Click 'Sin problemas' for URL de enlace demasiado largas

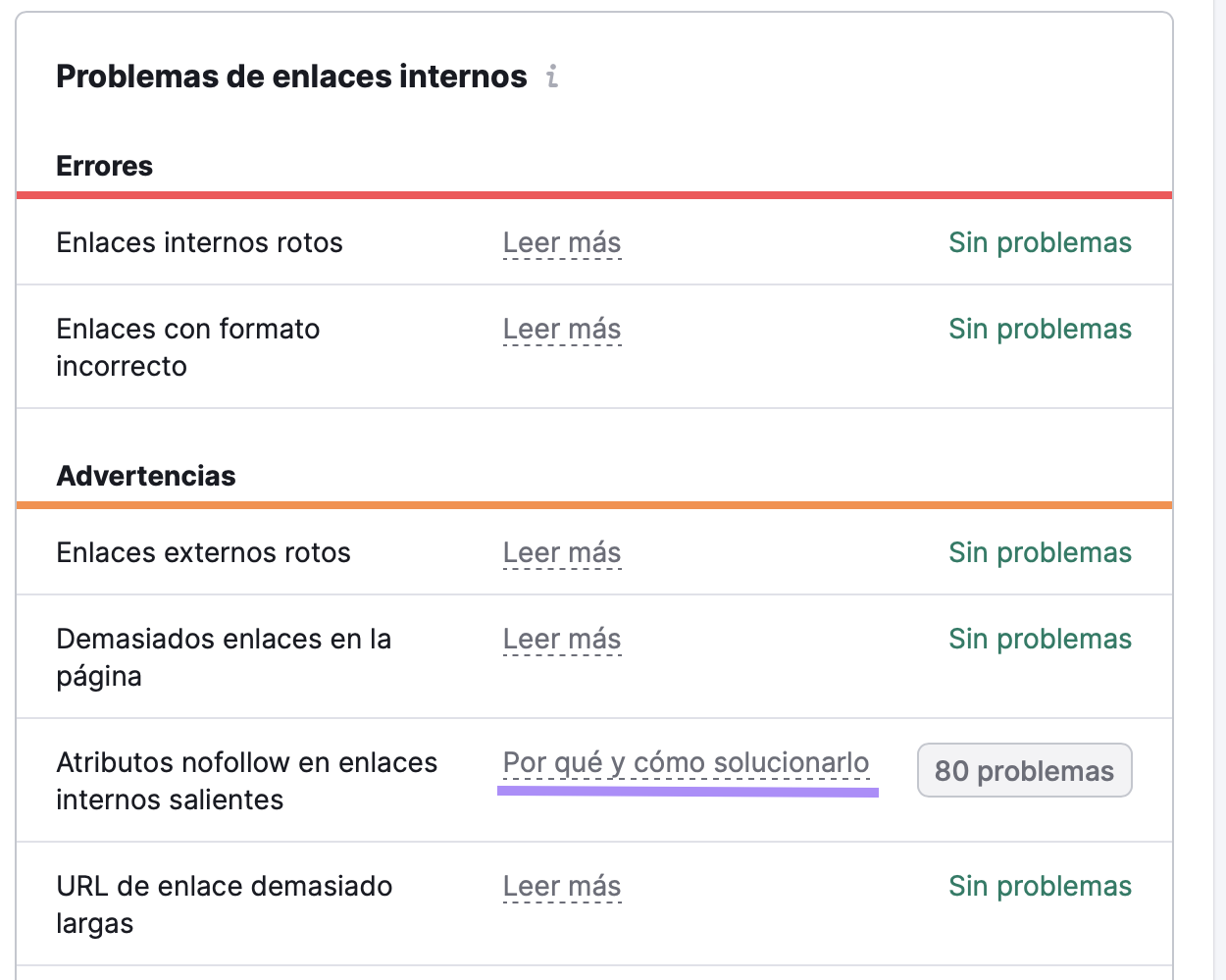1040,886
